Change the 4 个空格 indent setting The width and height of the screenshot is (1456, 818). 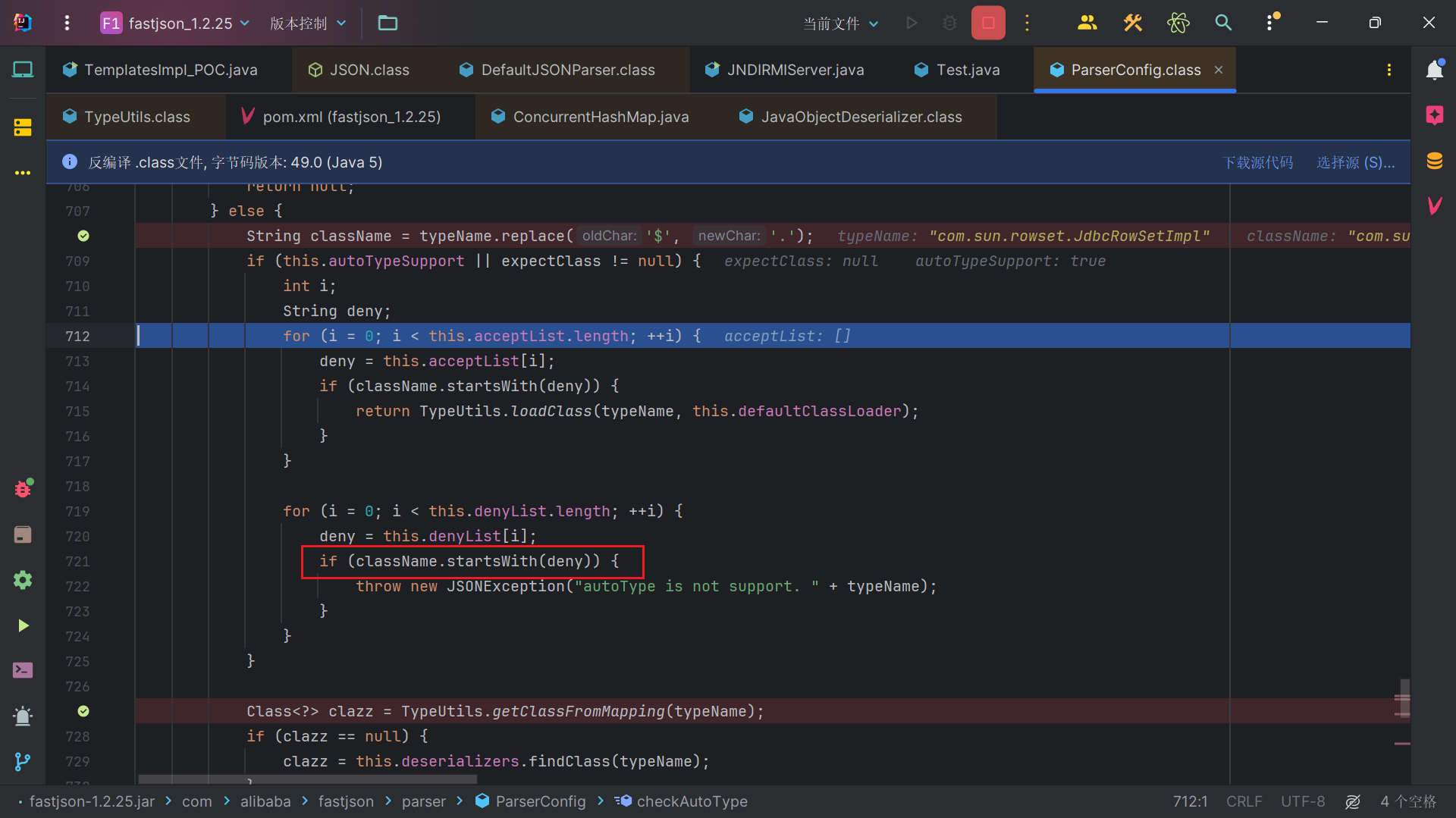1408,801
